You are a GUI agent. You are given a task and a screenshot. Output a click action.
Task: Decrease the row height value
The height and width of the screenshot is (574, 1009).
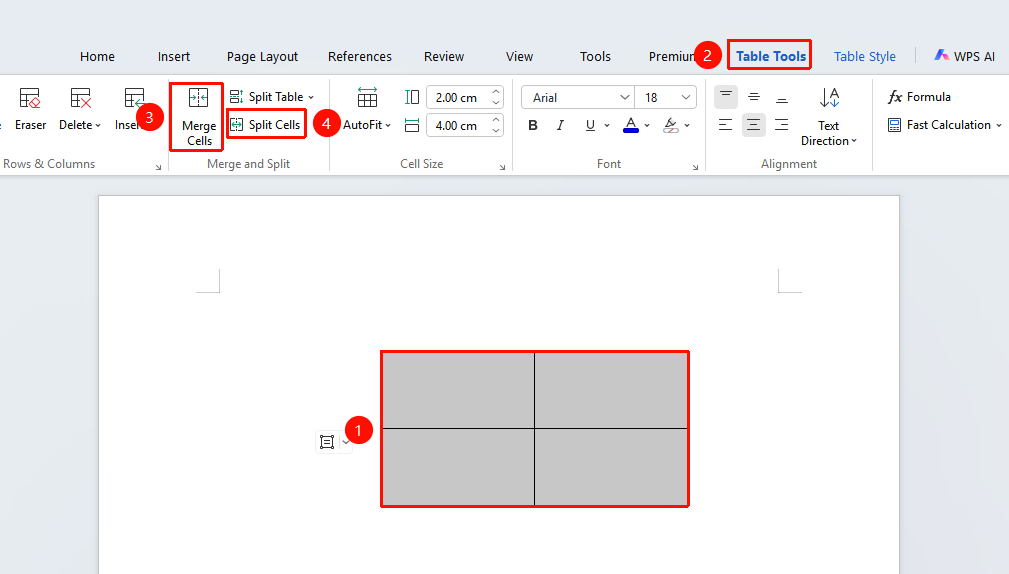point(495,103)
